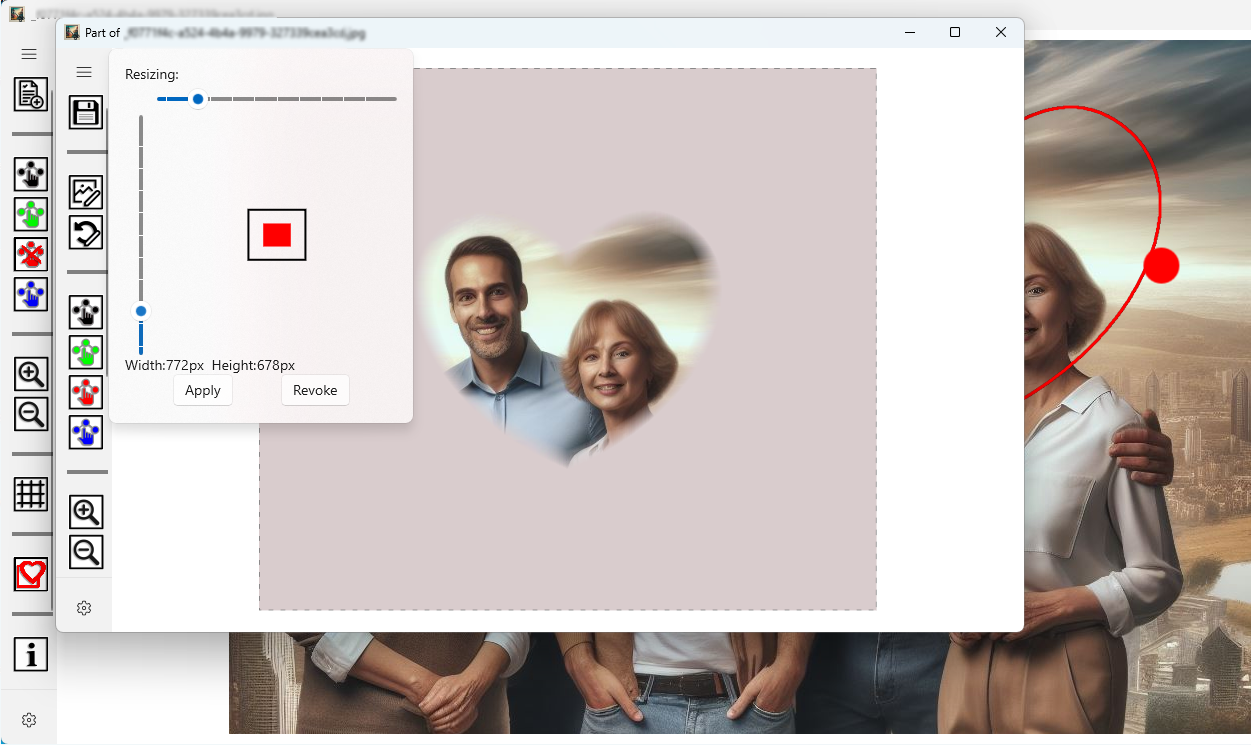Click the undo arrow icon in Part window
This screenshot has height=749, width=1251.
tap(86, 233)
